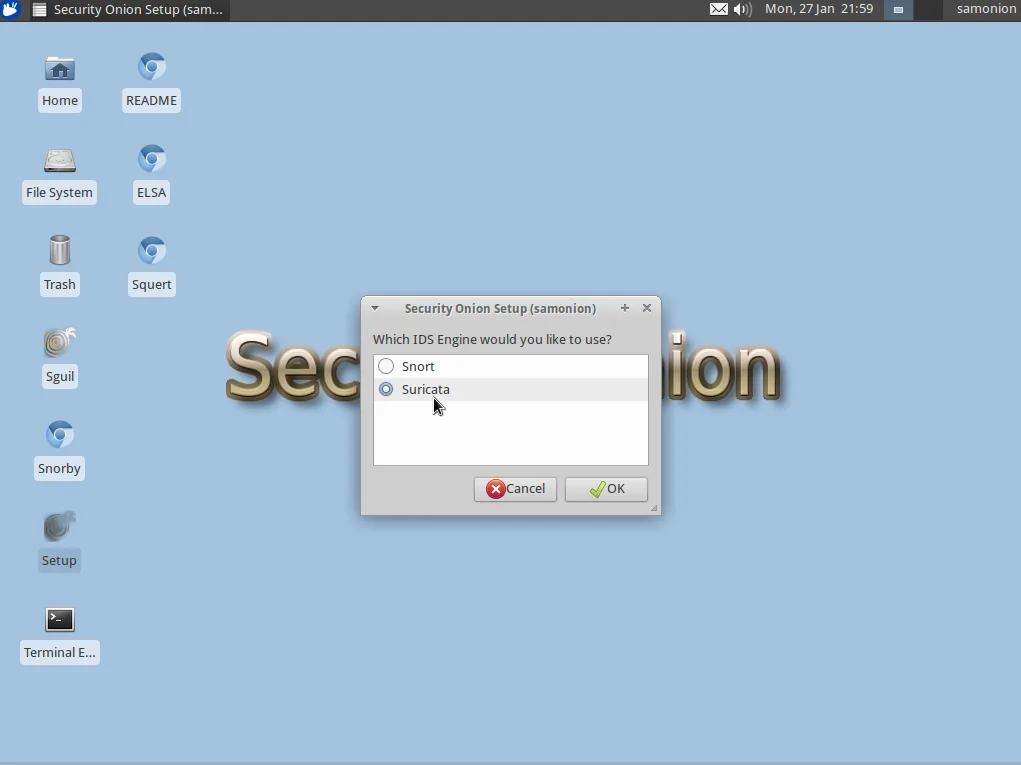This screenshot has width=1021, height=765.
Task: Click the Security Onion Setup taskbar entry
Action: (x=128, y=10)
